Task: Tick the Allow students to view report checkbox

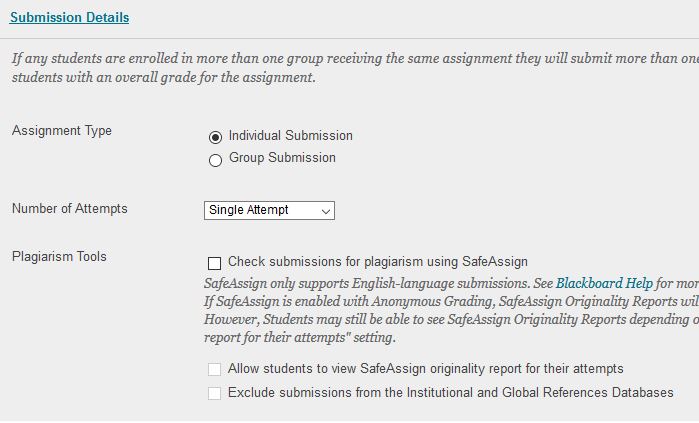Action: [214, 370]
